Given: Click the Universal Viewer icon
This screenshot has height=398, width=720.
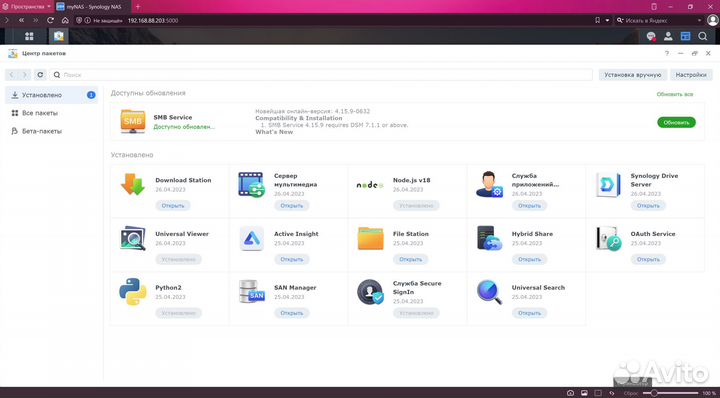Looking at the screenshot, I should pyautogui.click(x=133, y=238).
